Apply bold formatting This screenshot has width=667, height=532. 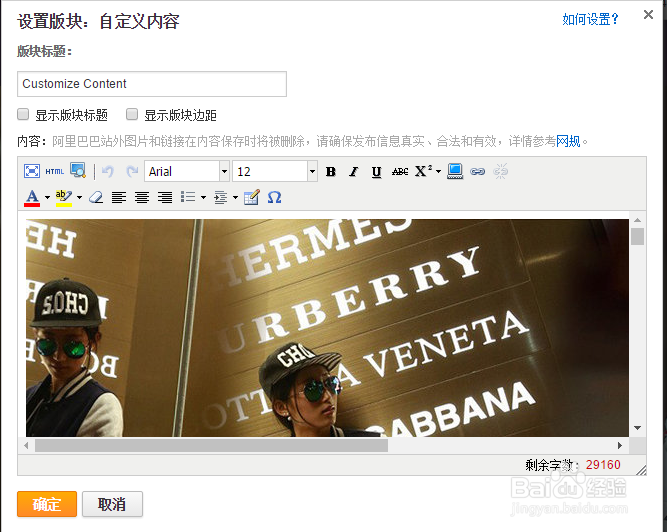[331, 171]
